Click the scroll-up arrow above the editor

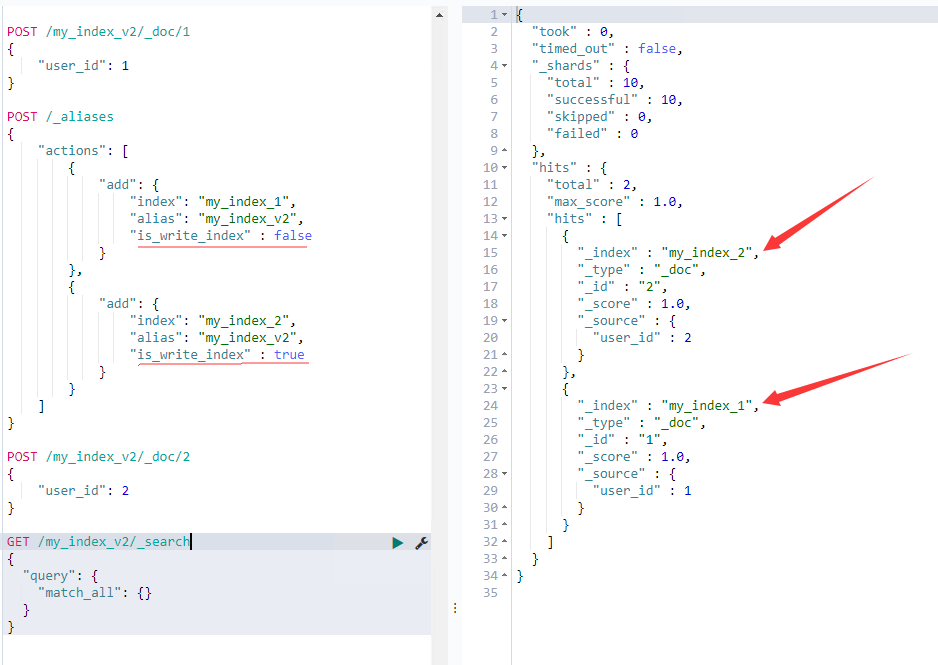coord(439,15)
